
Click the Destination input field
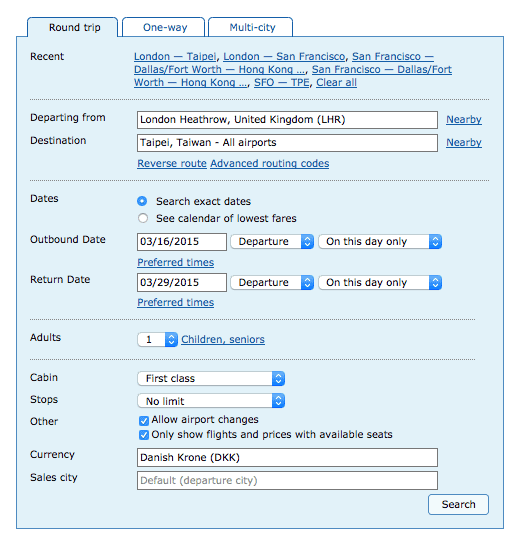coord(287,143)
